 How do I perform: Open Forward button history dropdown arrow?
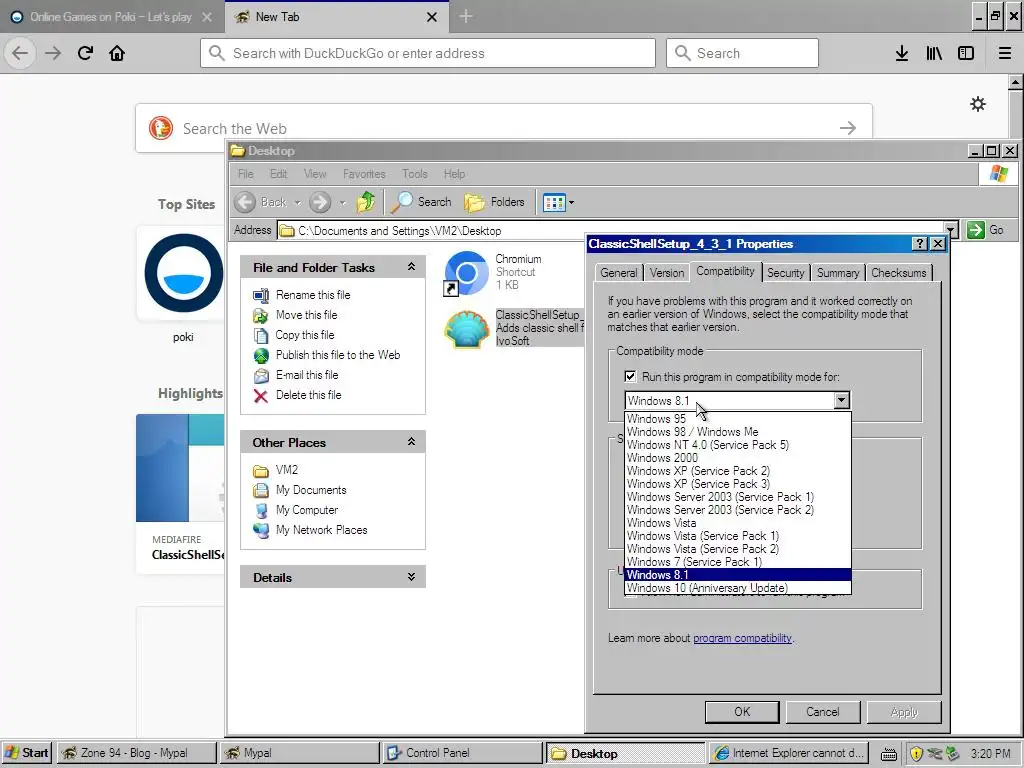click(342, 203)
